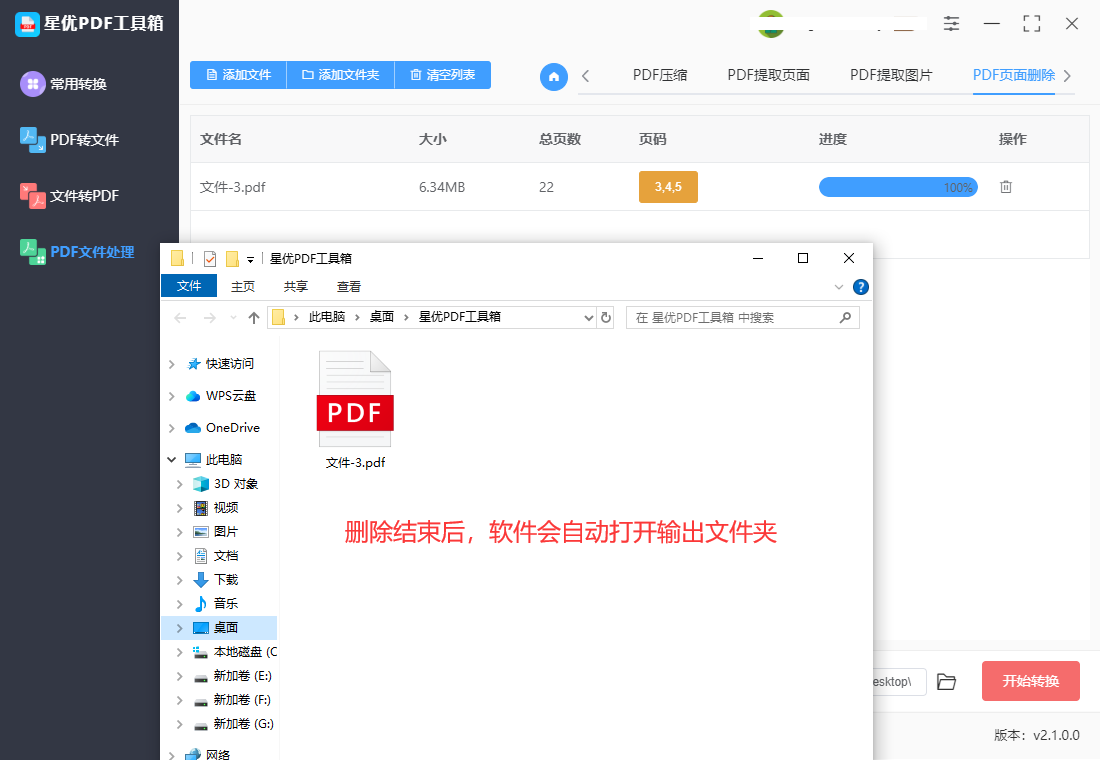Open the quick access toolbar customize dropdown
This screenshot has width=1100, height=760.
click(x=250, y=260)
